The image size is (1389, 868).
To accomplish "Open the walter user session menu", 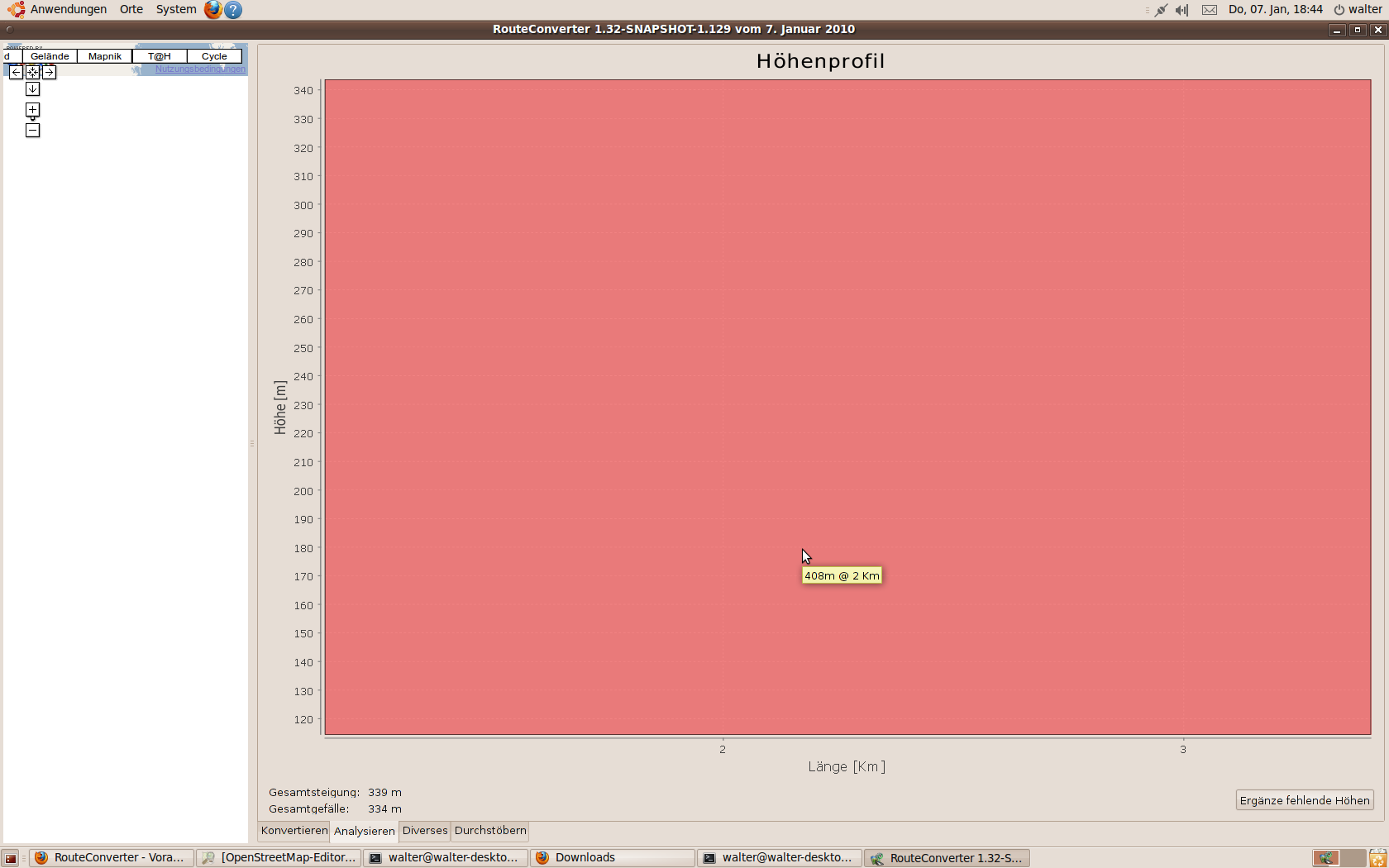I will (1358, 10).
